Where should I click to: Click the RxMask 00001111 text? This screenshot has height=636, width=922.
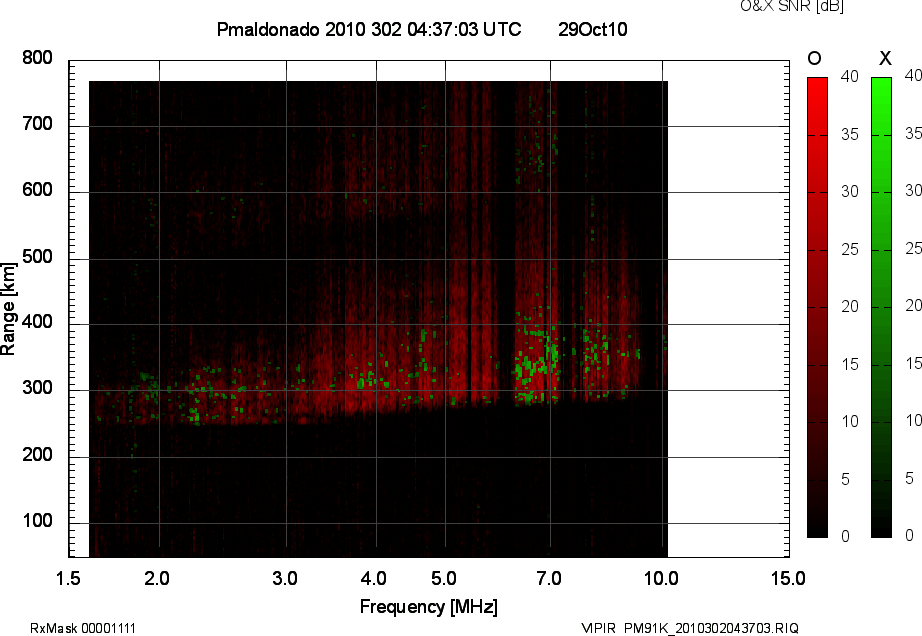point(83,628)
